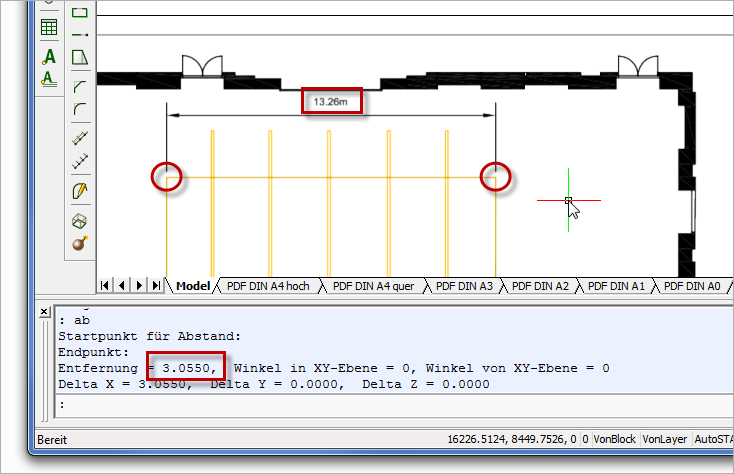Jump to first layout tab arrow
Image resolution: width=734 pixels, height=474 pixels.
[106, 286]
